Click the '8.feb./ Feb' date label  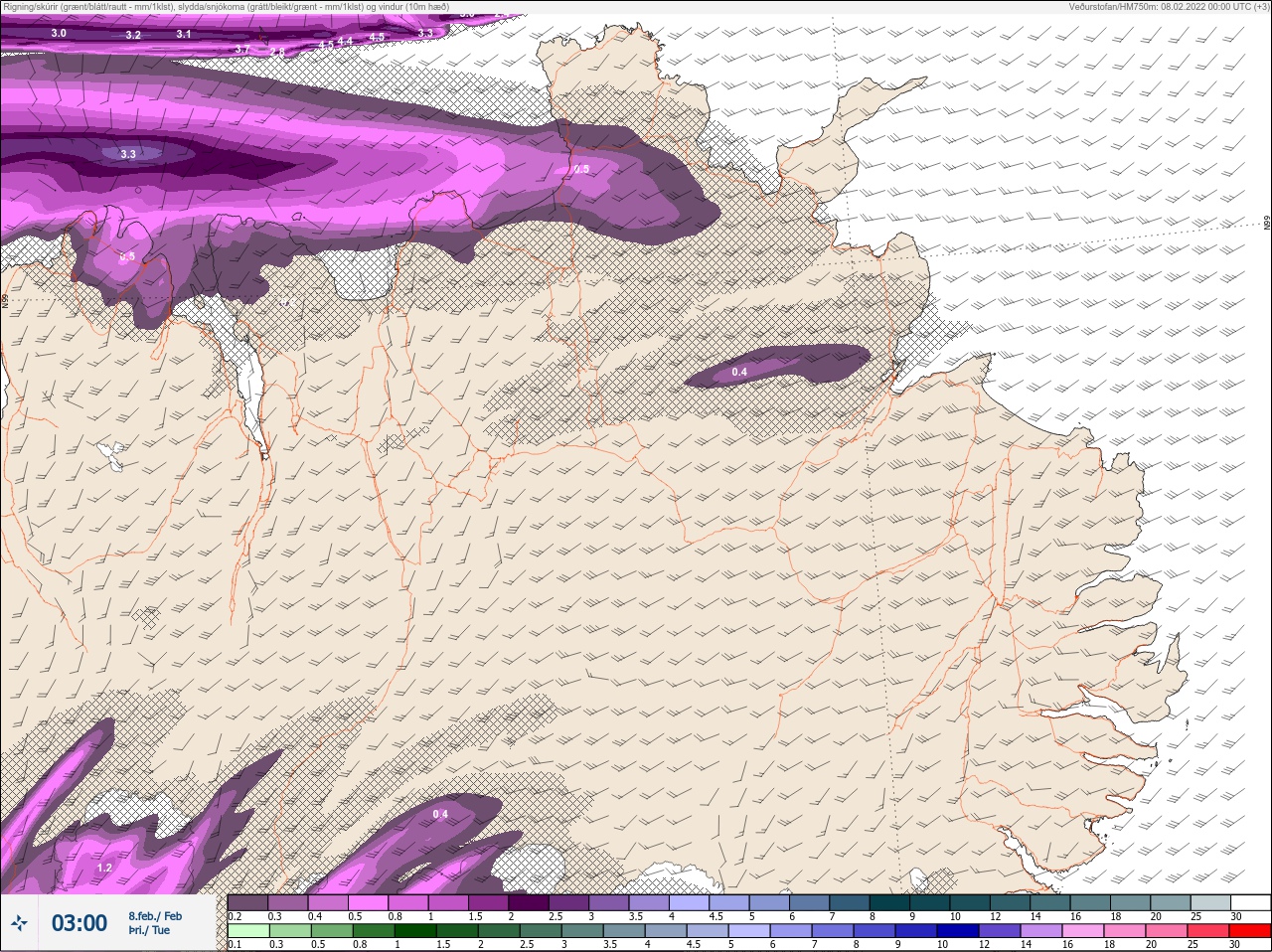(x=155, y=916)
